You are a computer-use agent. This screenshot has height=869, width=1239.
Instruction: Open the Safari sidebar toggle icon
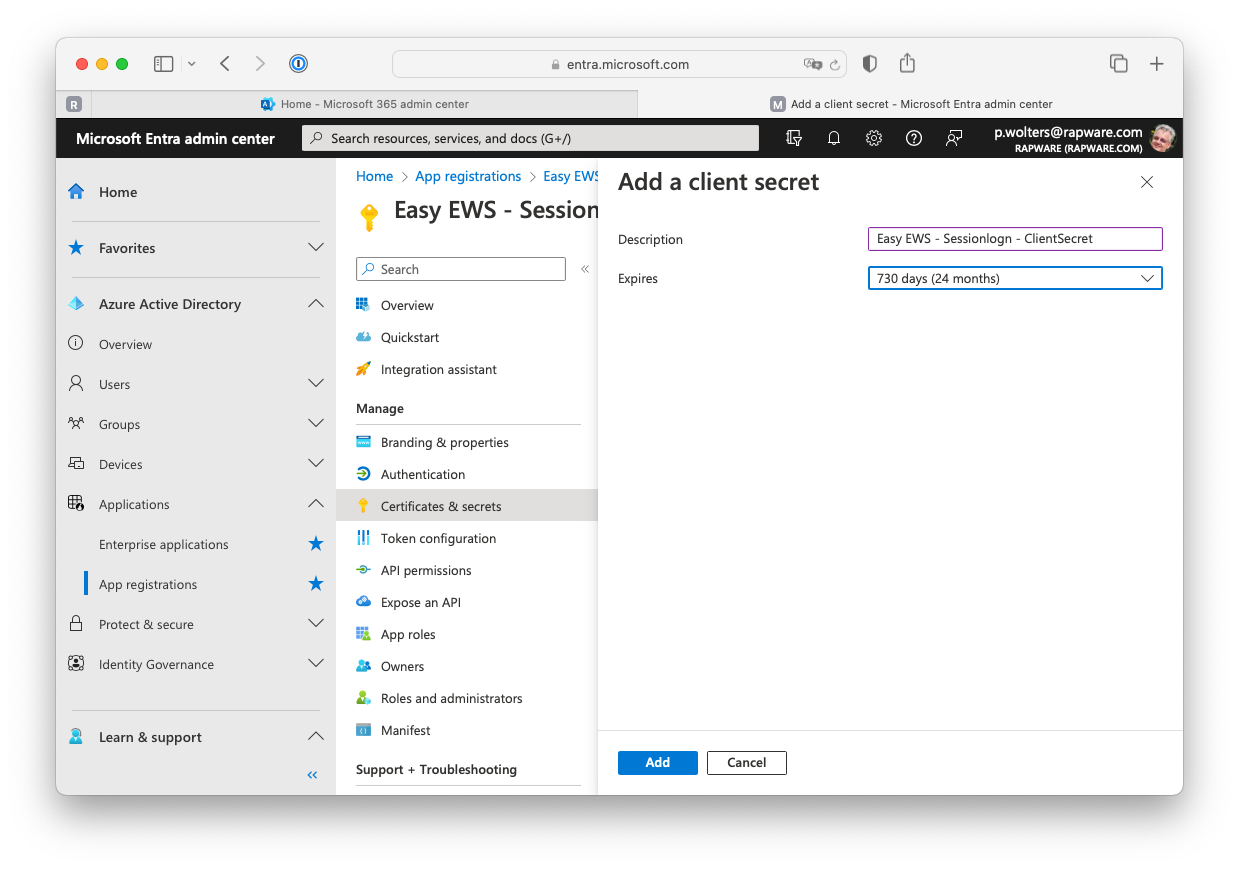click(x=163, y=64)
